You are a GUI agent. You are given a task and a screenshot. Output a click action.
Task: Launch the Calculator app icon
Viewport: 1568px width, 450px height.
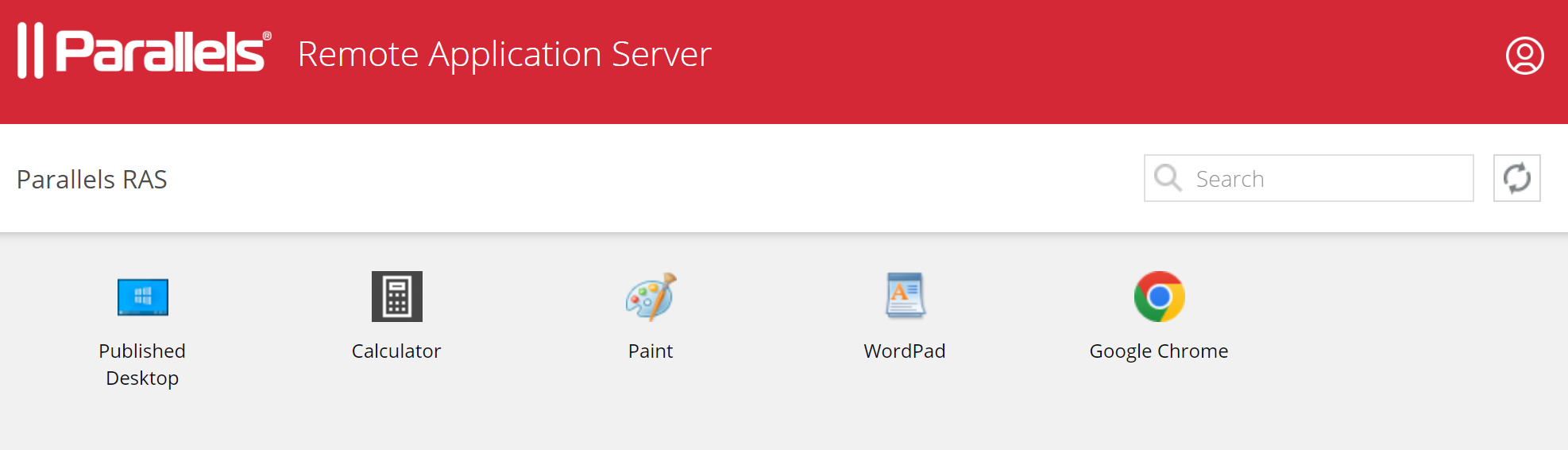[x=396, y=297]
